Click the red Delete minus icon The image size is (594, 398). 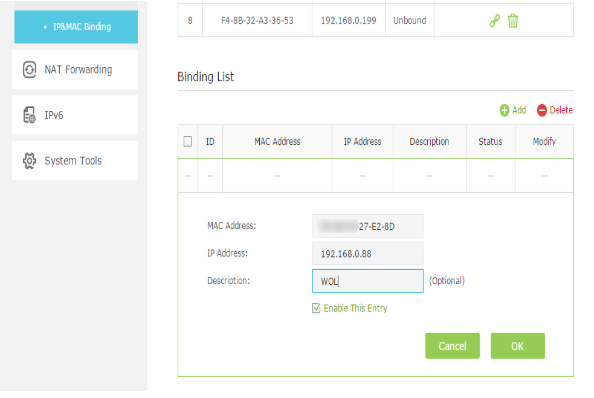pos(542,110)
